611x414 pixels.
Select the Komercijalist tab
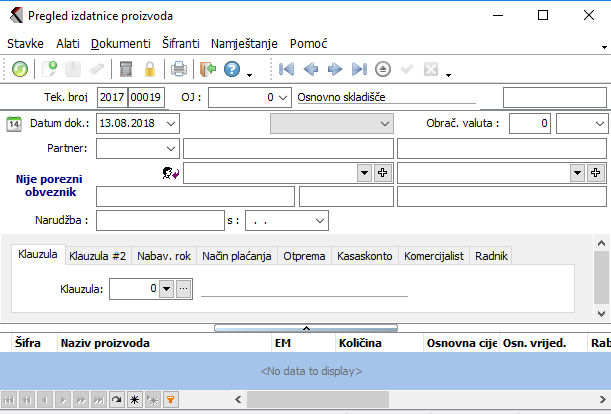(433, 256)
